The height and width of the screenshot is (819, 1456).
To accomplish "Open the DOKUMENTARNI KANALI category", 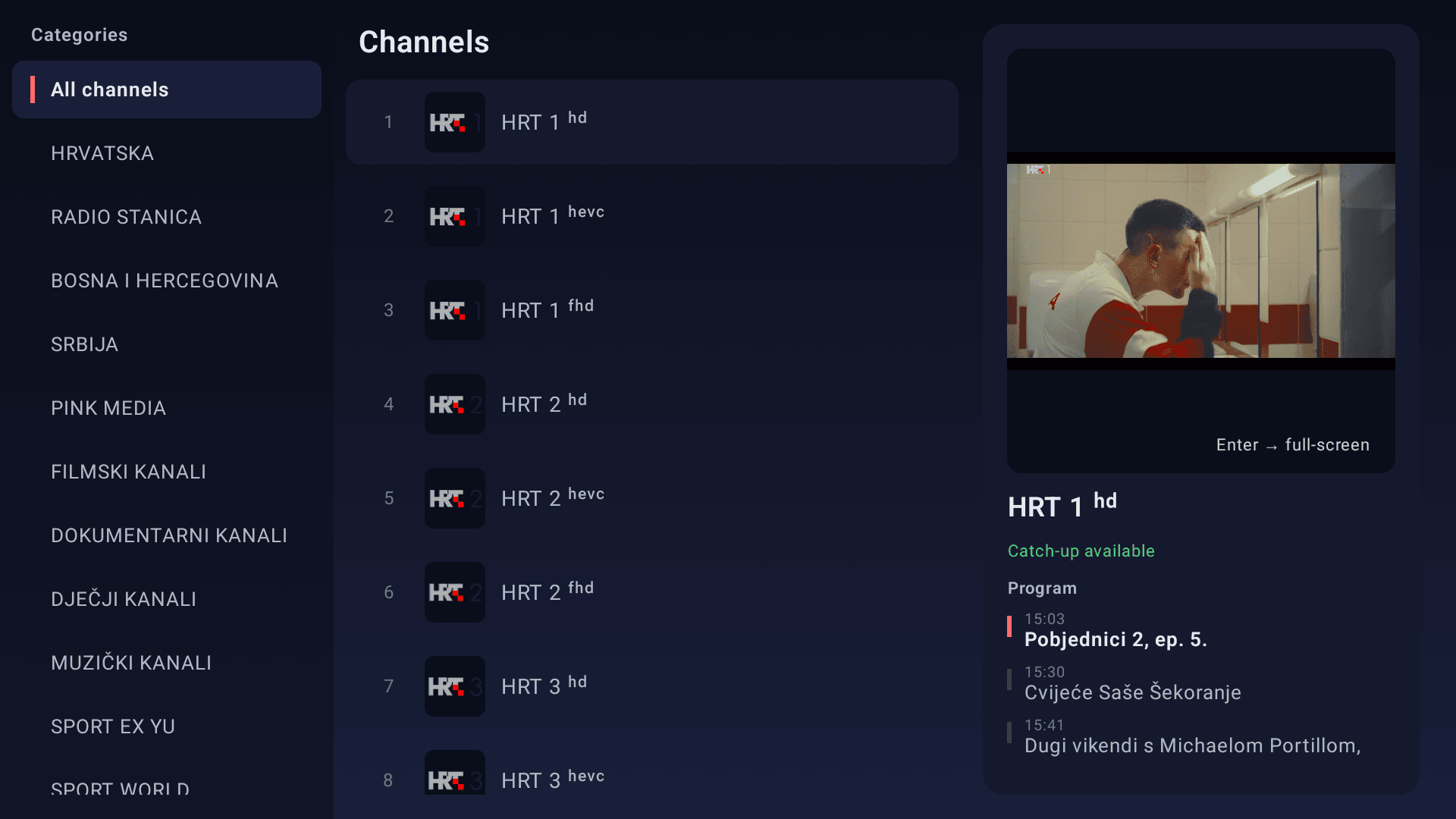I will pyautogui.click(x=167, y=535).
